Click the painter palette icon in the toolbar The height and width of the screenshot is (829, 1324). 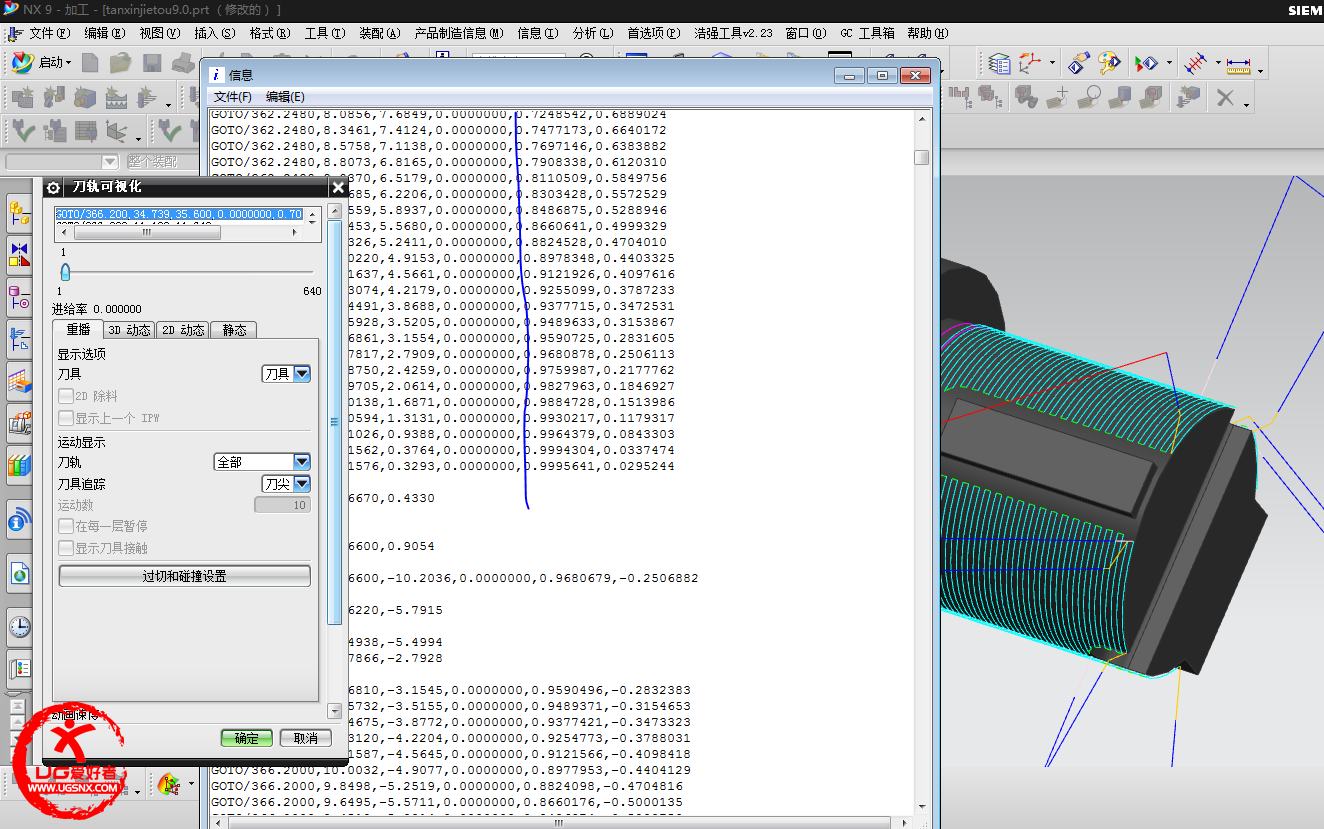[x=1109, y=64]
